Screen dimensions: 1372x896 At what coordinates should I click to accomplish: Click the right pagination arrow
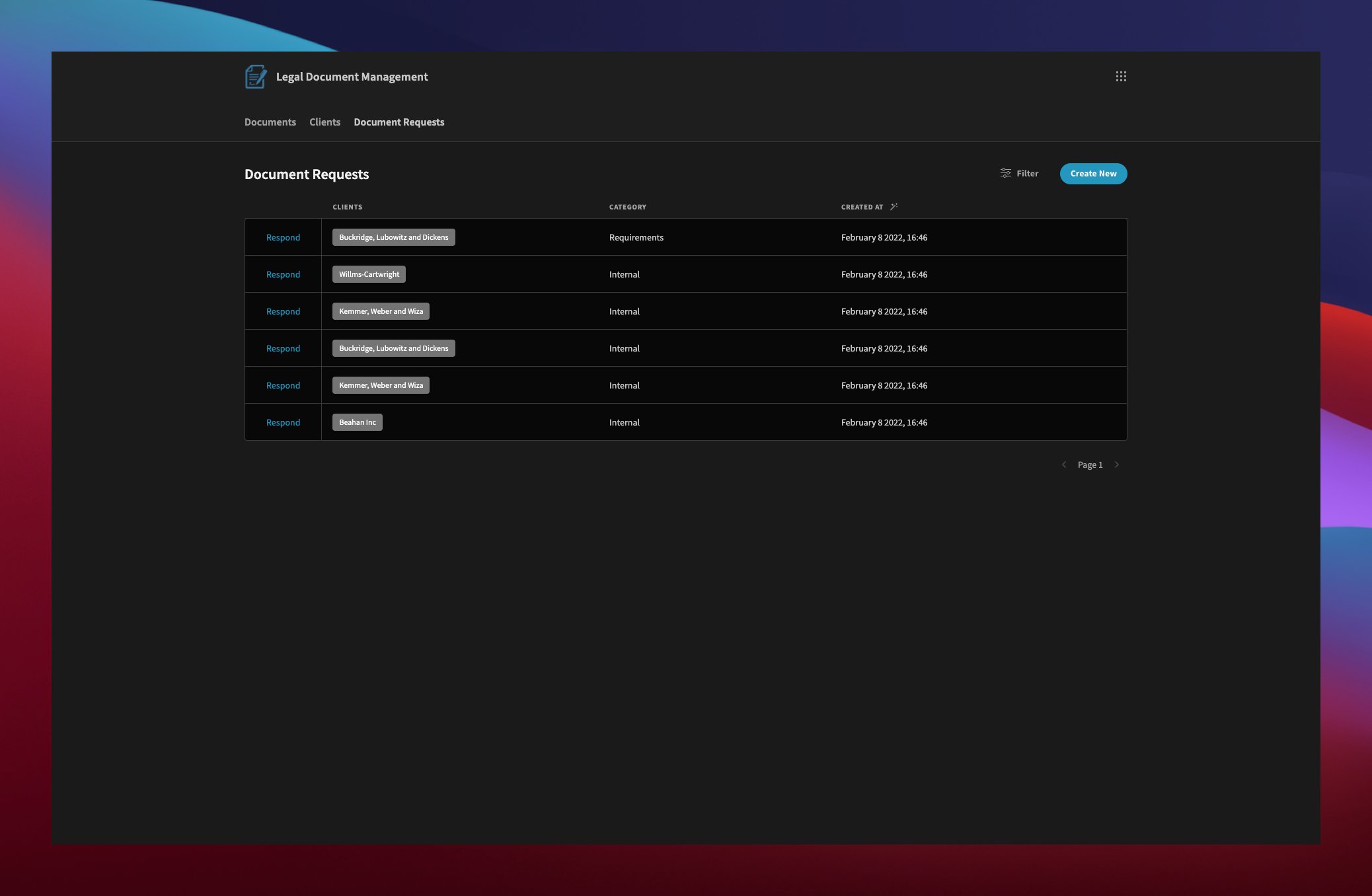click(x=1117, y=464)
